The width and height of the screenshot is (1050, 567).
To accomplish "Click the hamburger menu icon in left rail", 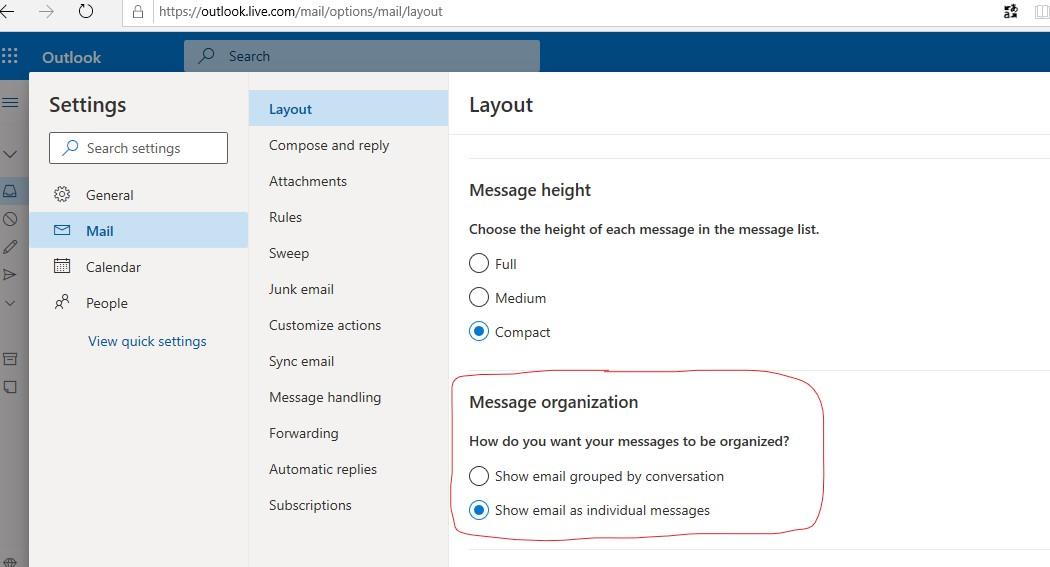I will (x=10, y=102).
